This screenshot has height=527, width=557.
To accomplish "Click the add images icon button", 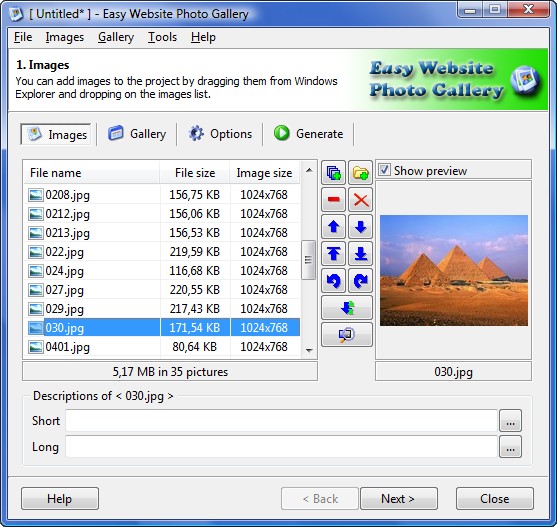I will (x=333, y=173).
